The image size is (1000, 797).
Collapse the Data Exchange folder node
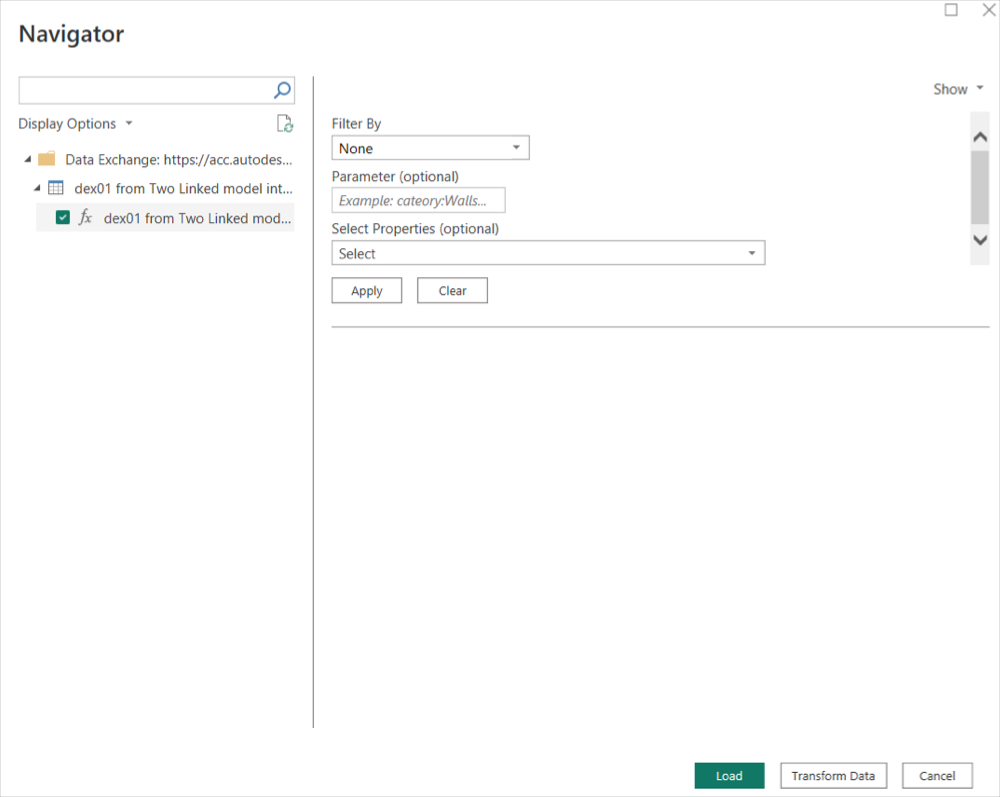pyautogui.click(x=27, y=159)
